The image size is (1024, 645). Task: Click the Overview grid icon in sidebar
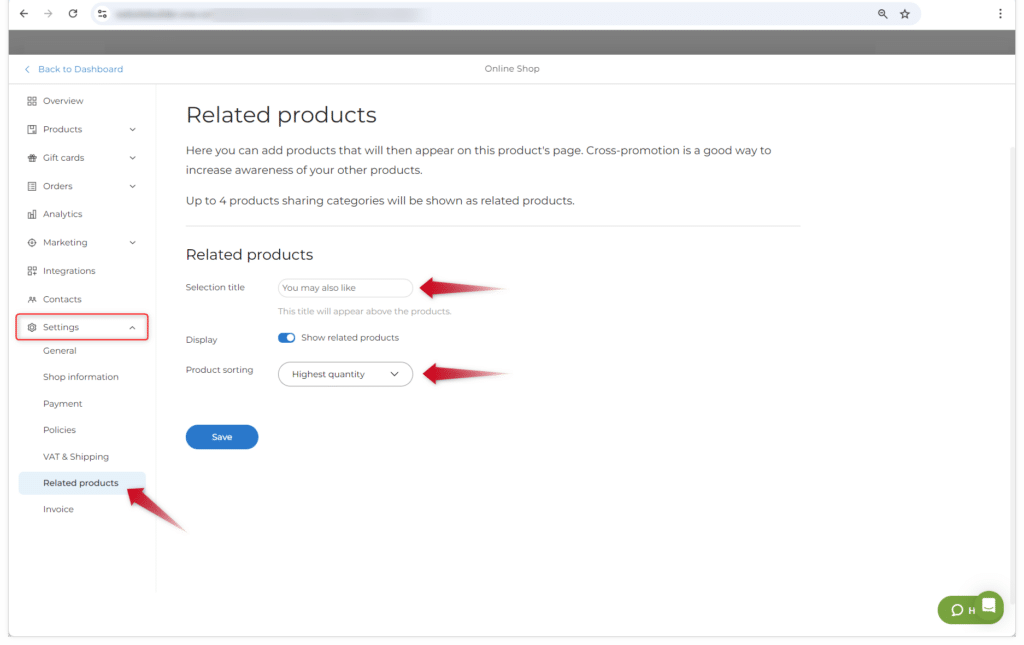(32, 101)
